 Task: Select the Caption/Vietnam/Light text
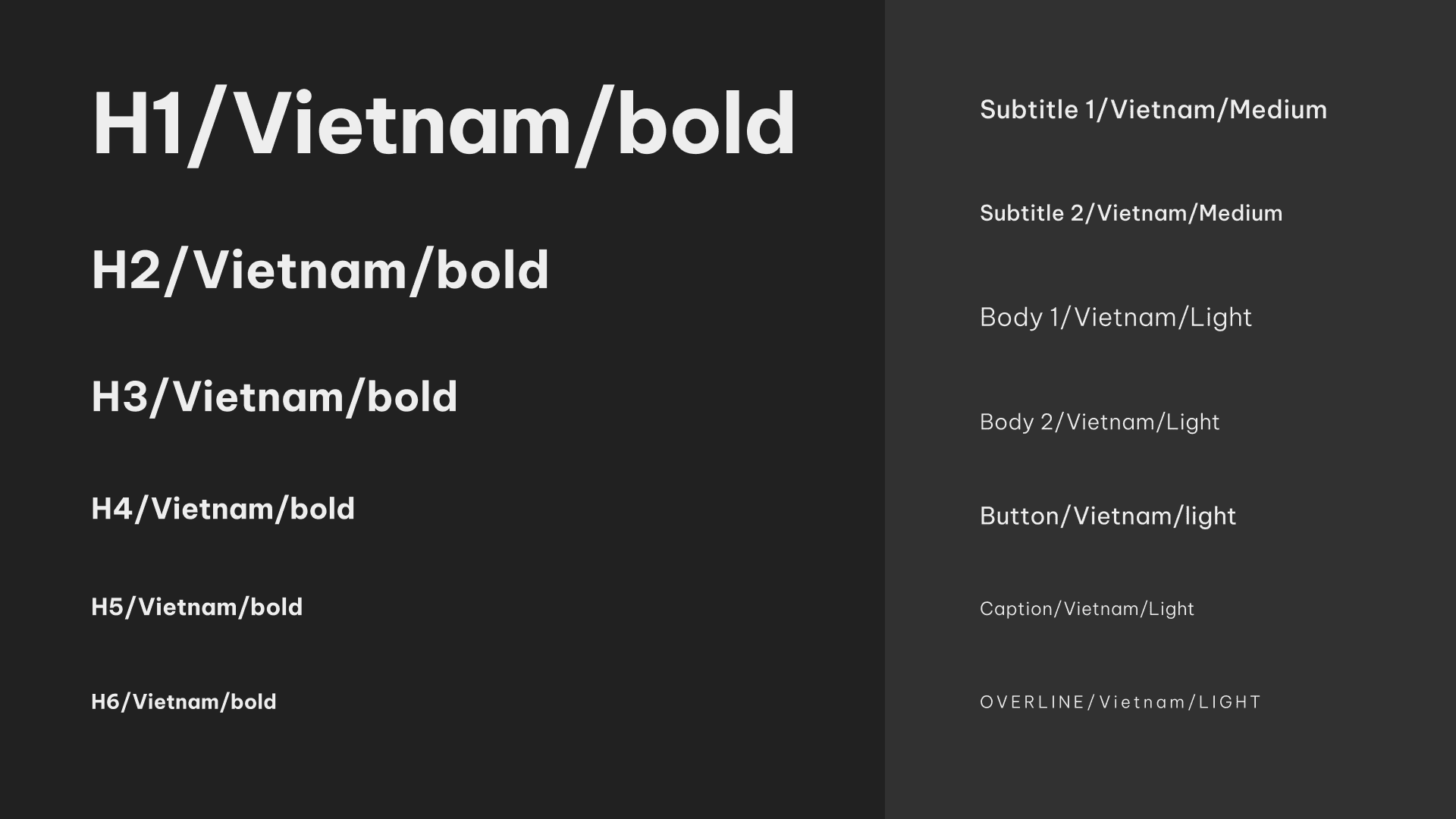(1087, 609)
